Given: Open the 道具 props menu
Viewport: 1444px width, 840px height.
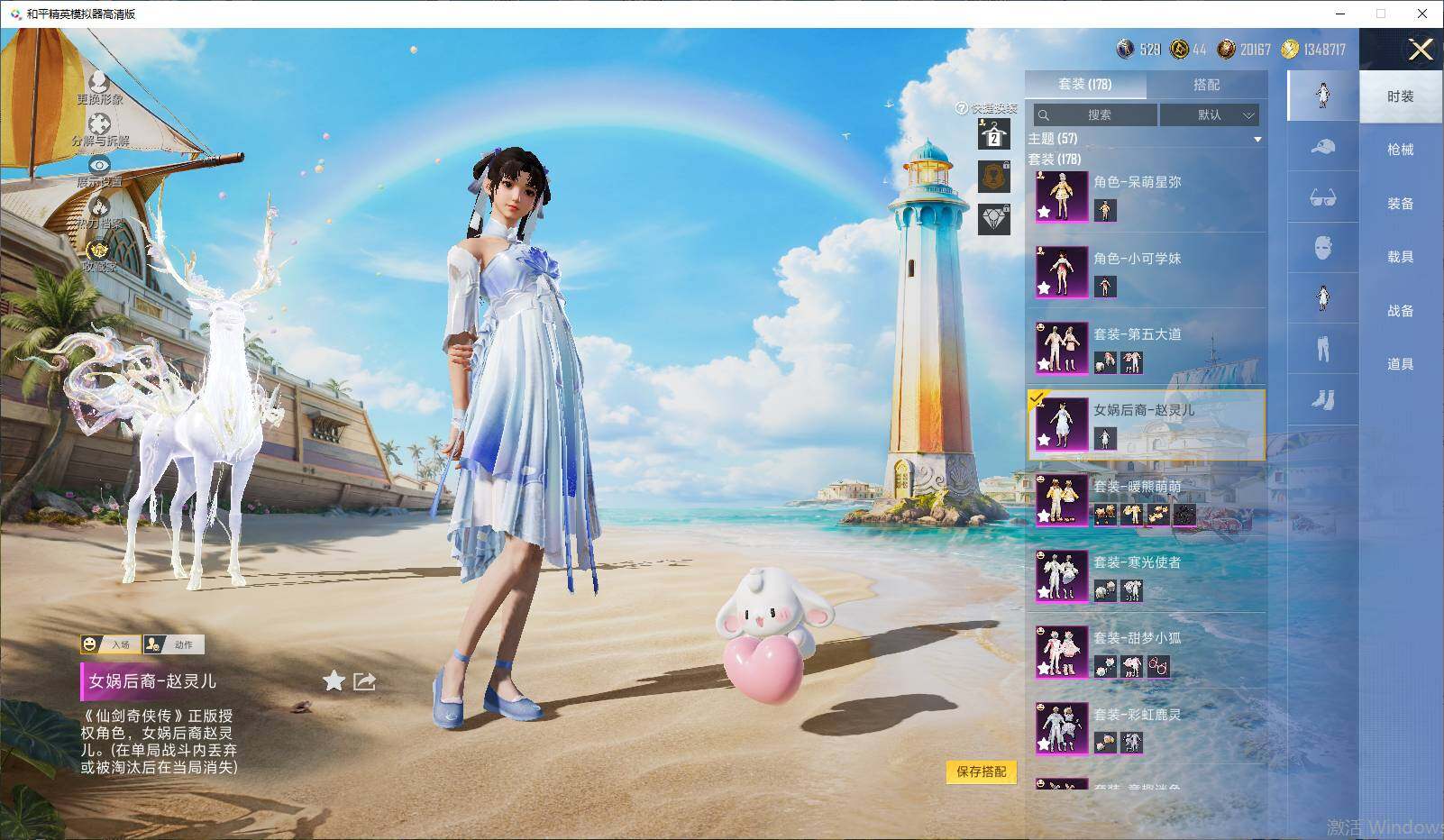Looking at the screenshot, I should 1401,364.
